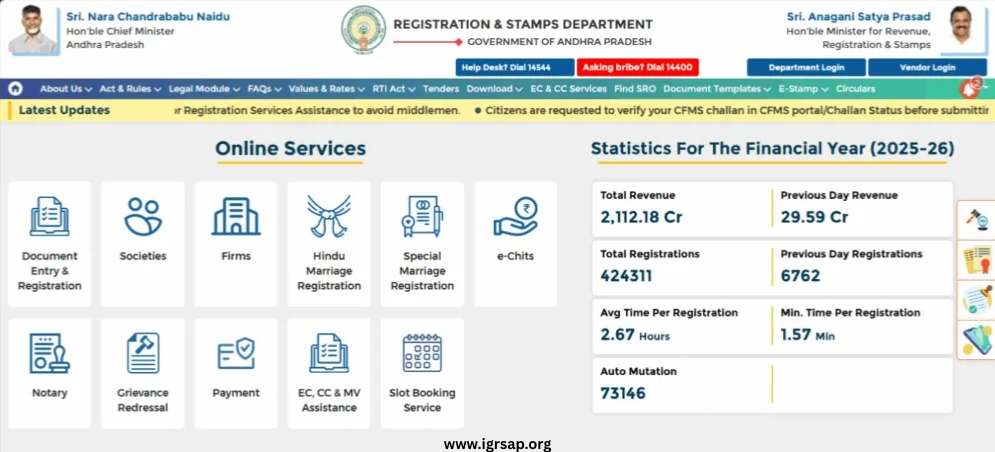Open the Societies people icon

(x=143, y=216)
